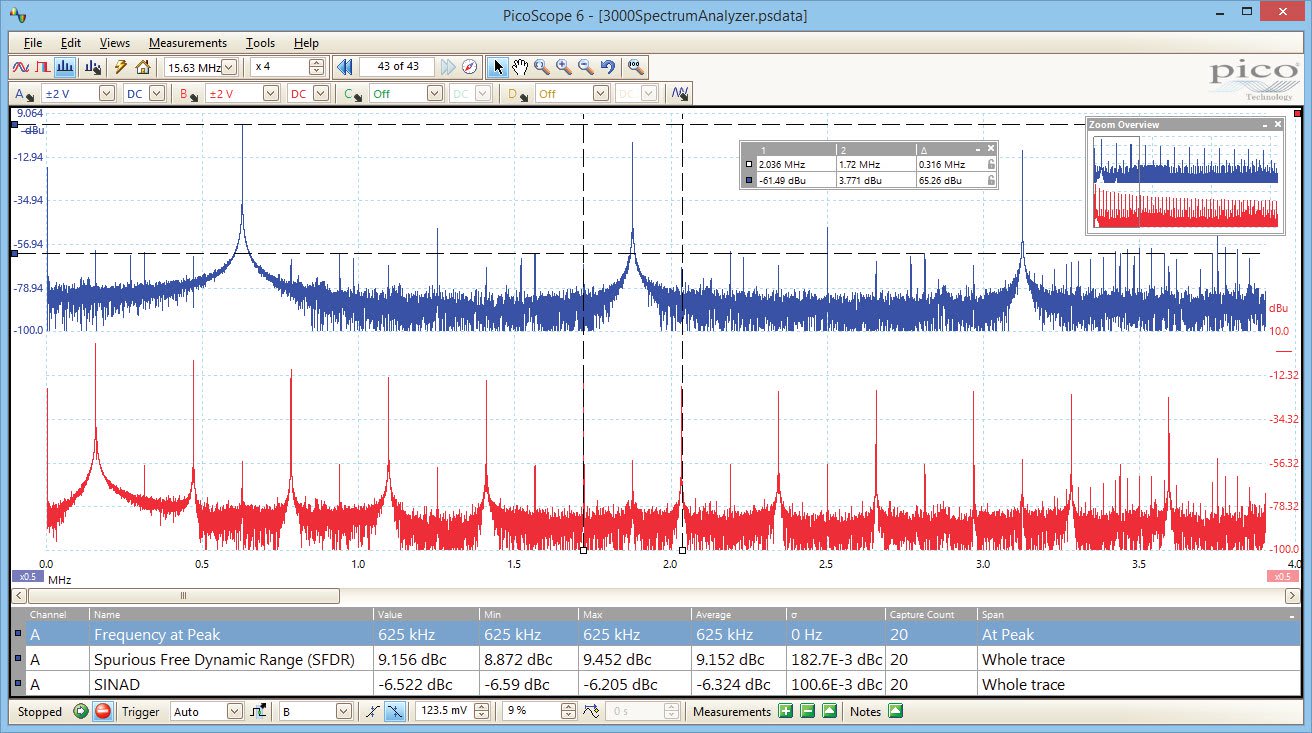Toggle the Falling edge trigger
This screenshot has width=1312, height=733.
395,712
